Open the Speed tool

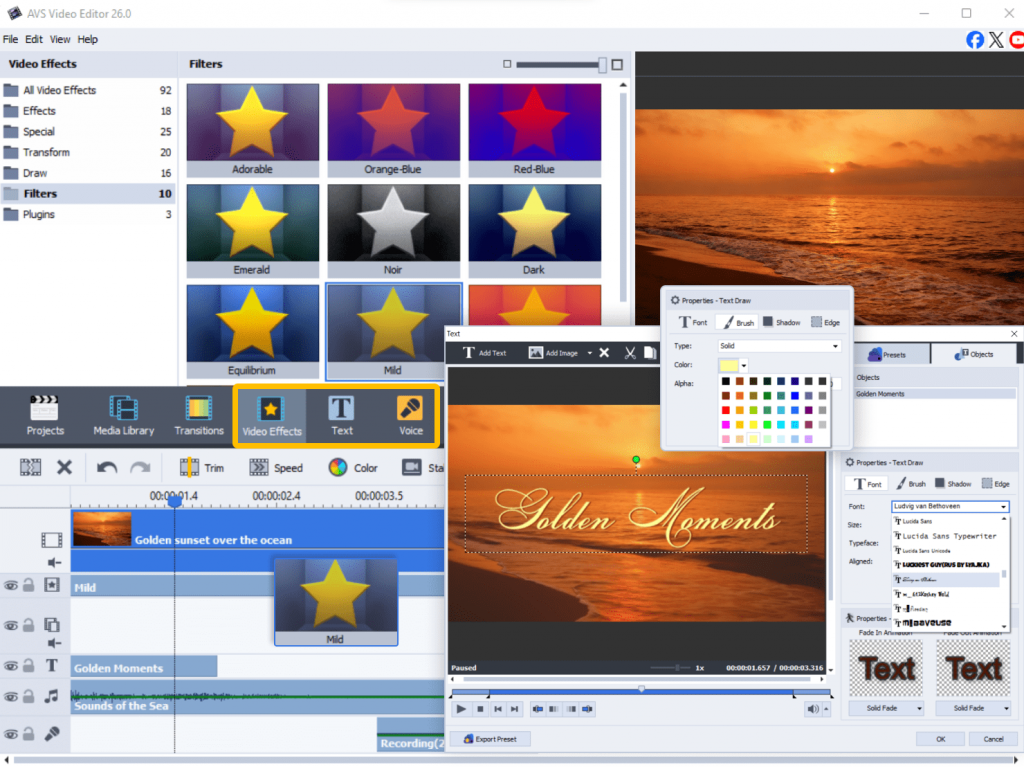click(276, 467)
